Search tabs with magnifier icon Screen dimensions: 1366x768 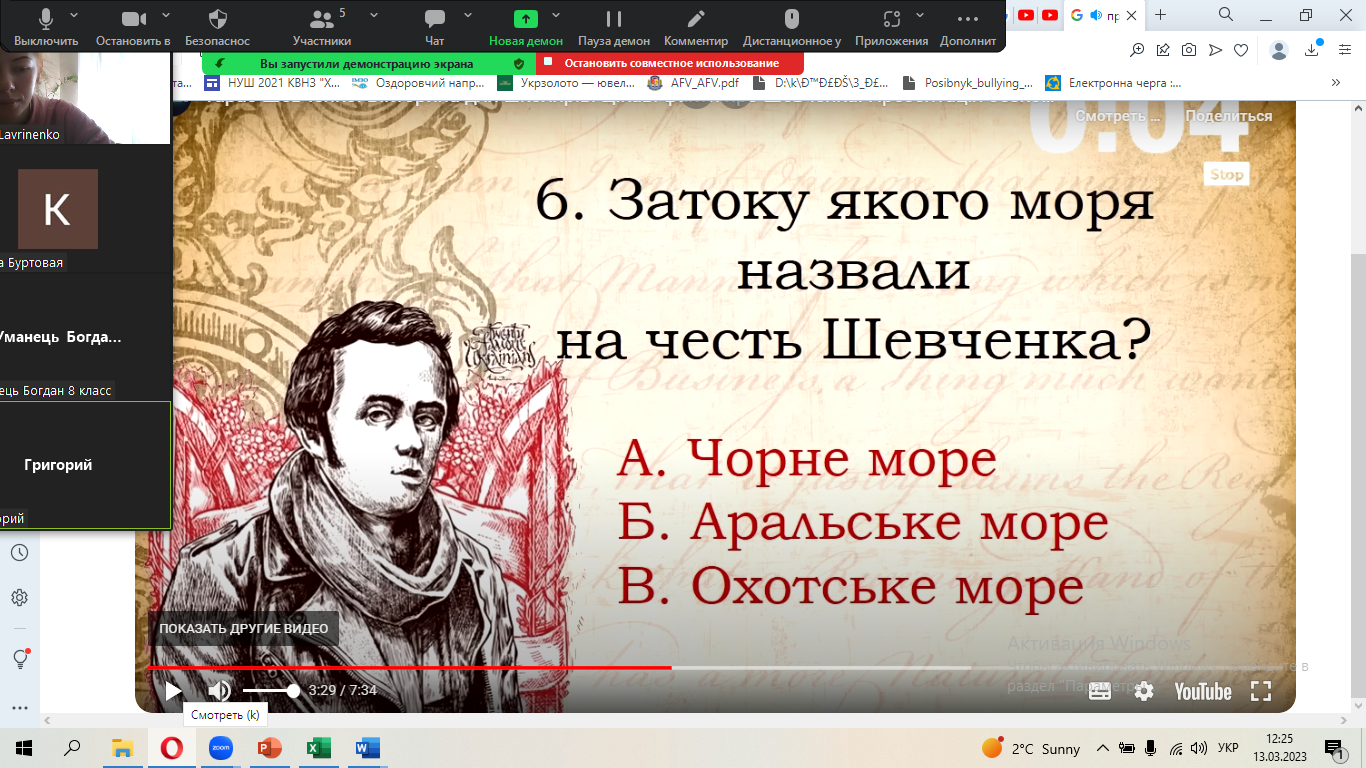coord(1226,14)
